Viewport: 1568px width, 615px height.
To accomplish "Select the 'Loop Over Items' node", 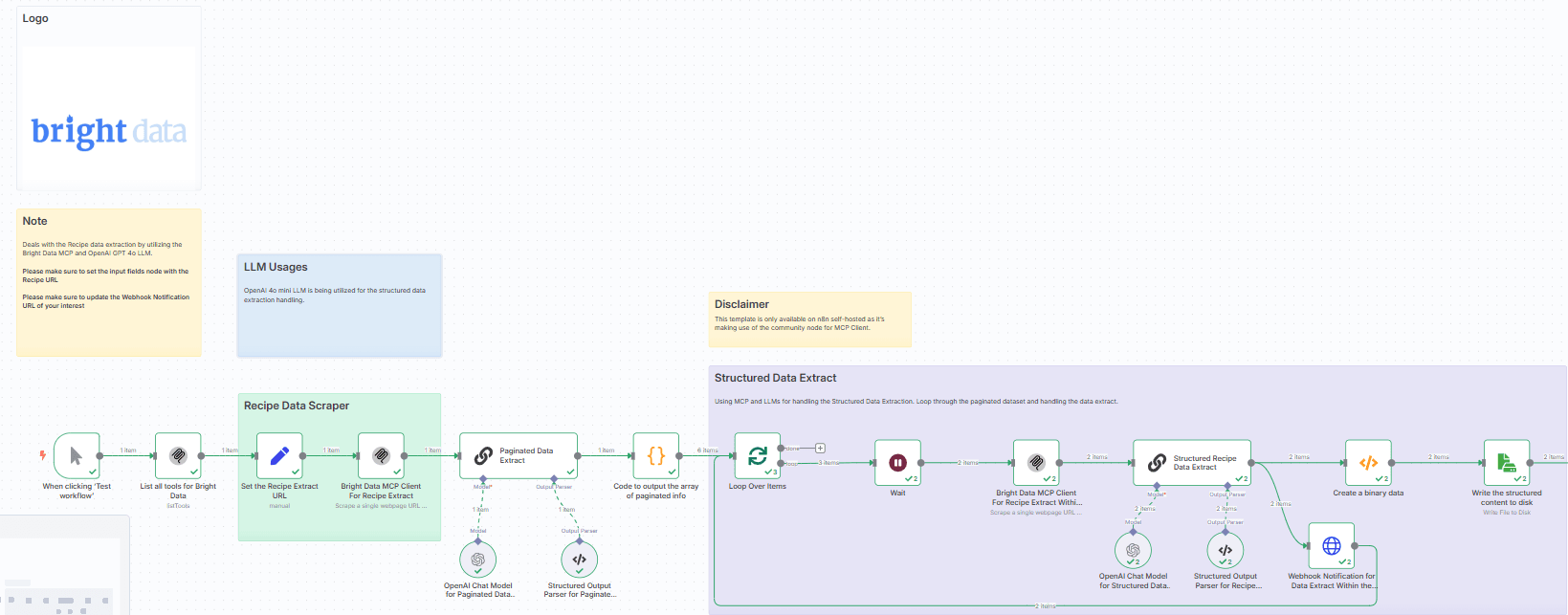I will (x=758, y=456).
